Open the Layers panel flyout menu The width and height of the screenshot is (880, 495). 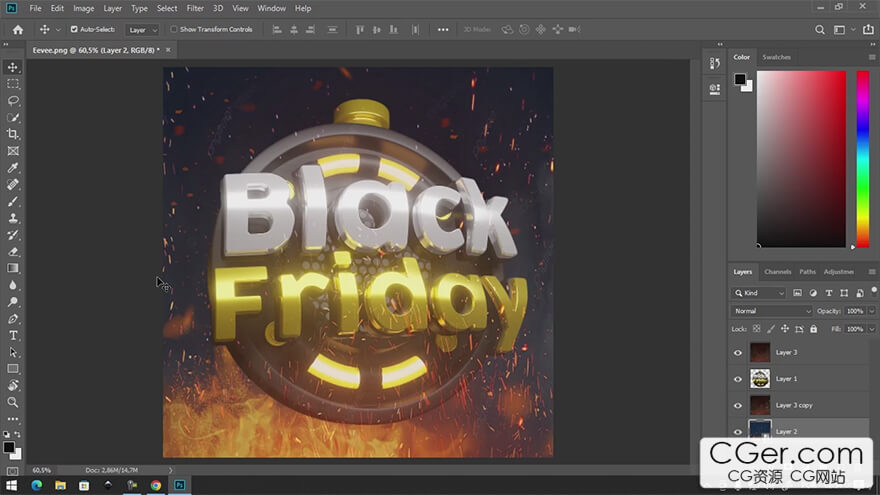pos(872,272)
